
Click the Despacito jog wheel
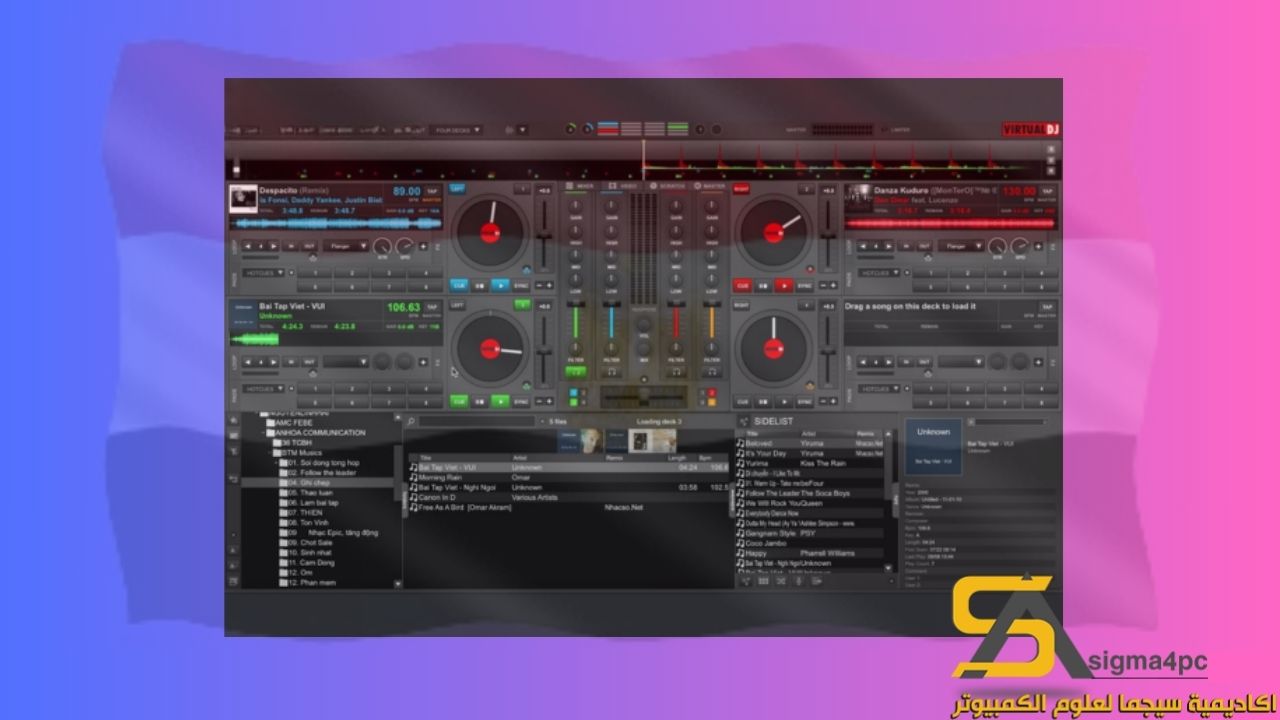pyautogui.click(x=490, y=233)
